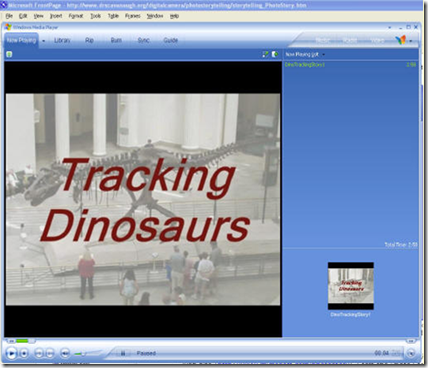
Task: Click the MSN butterfly icon
Action: 401,40
